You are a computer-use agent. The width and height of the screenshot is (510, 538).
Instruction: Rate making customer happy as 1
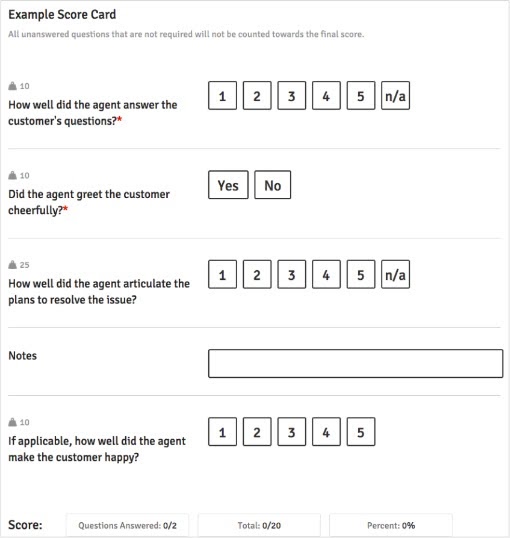222,432
